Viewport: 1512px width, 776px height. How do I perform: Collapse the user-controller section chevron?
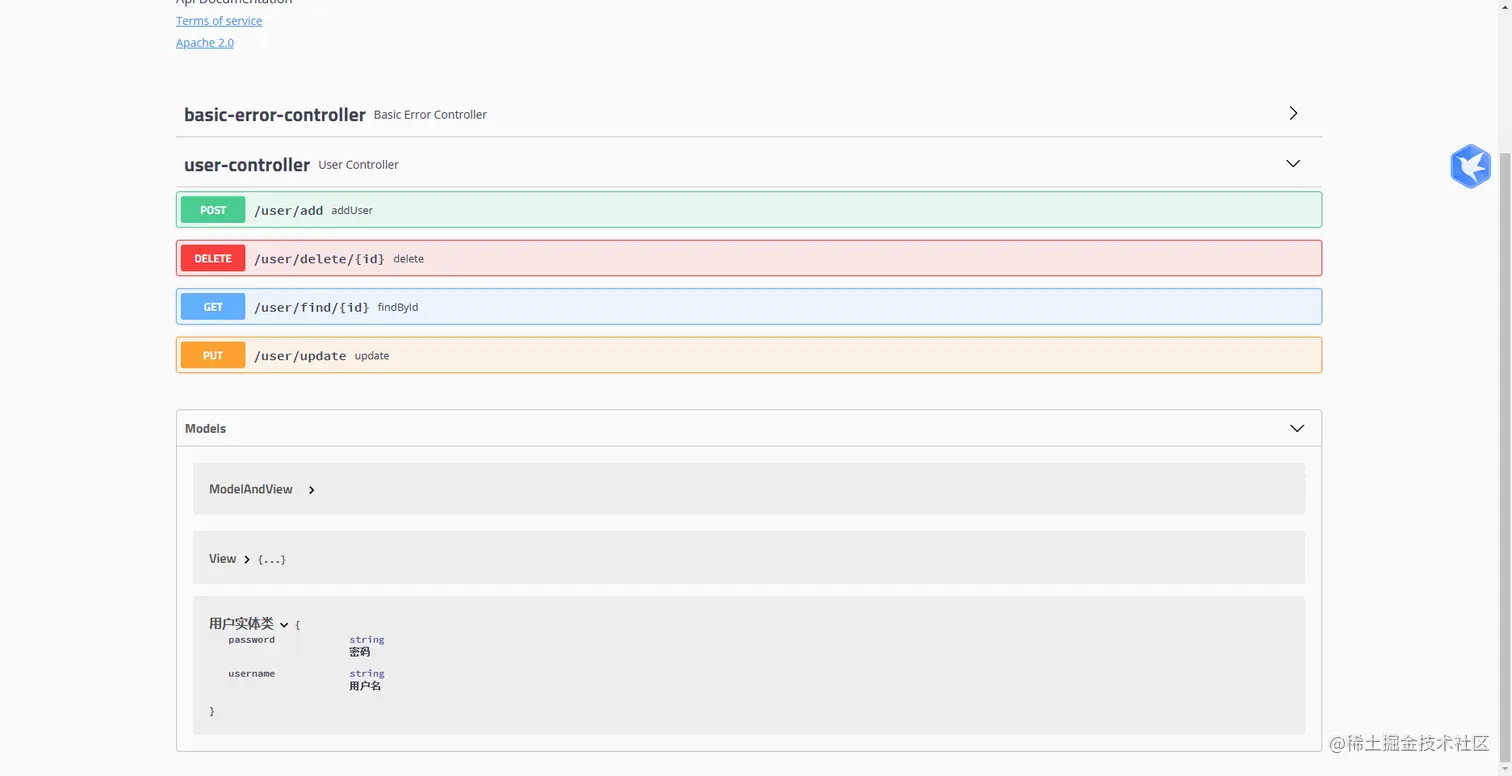(x=1293, y=163)
